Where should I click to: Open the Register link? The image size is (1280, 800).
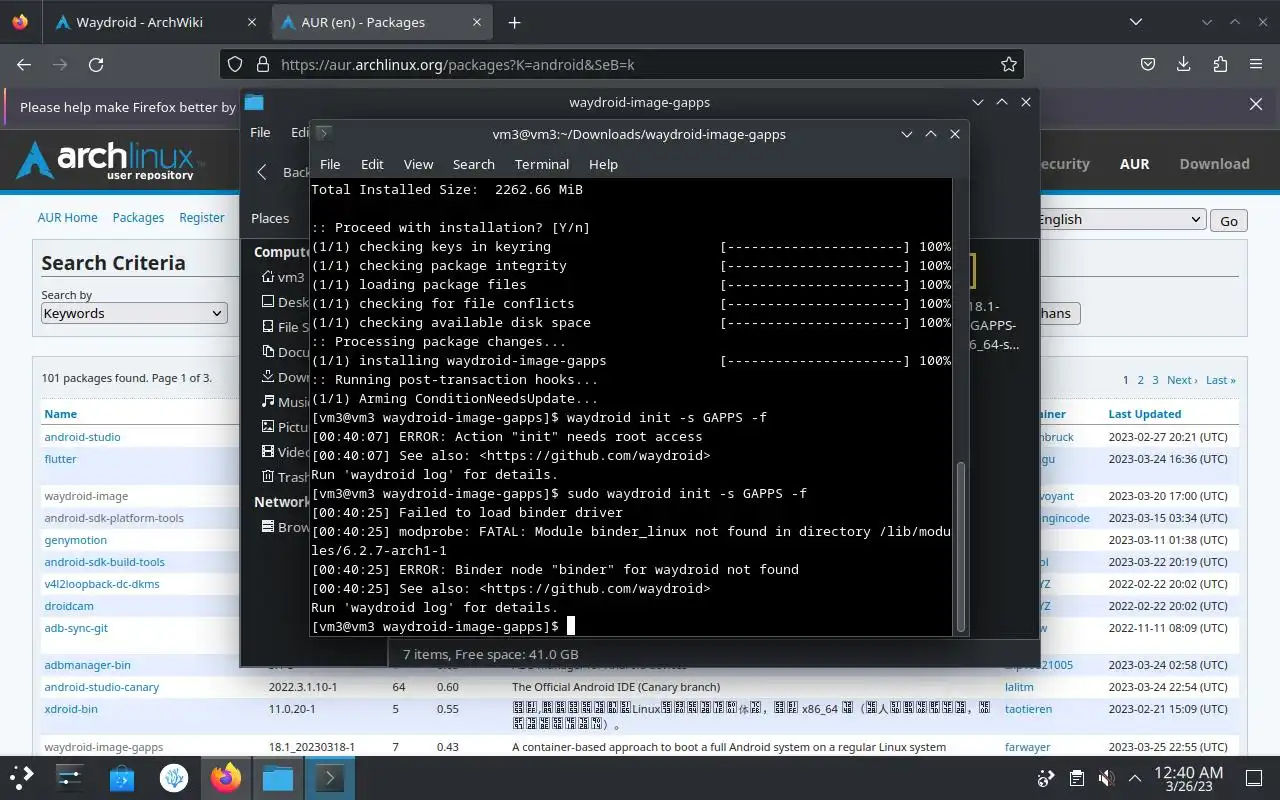[x=202, y=217]
